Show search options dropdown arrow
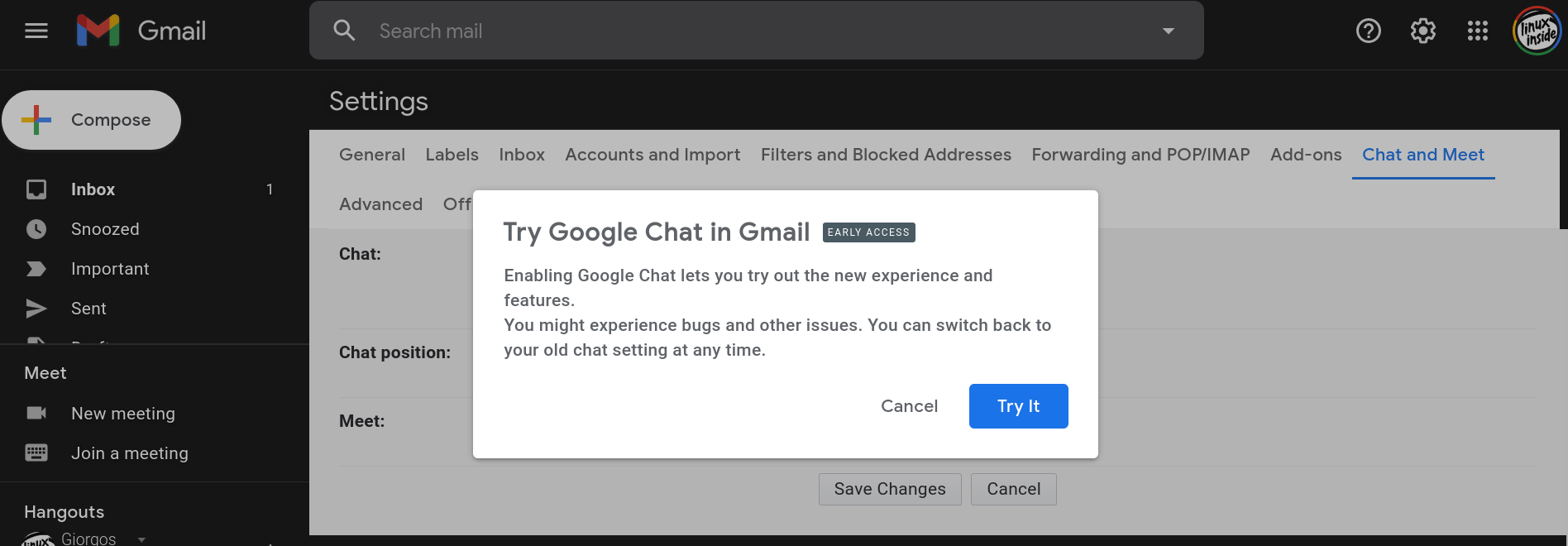The height and width of the screenshot is (546, 1568). point(1169,31)
